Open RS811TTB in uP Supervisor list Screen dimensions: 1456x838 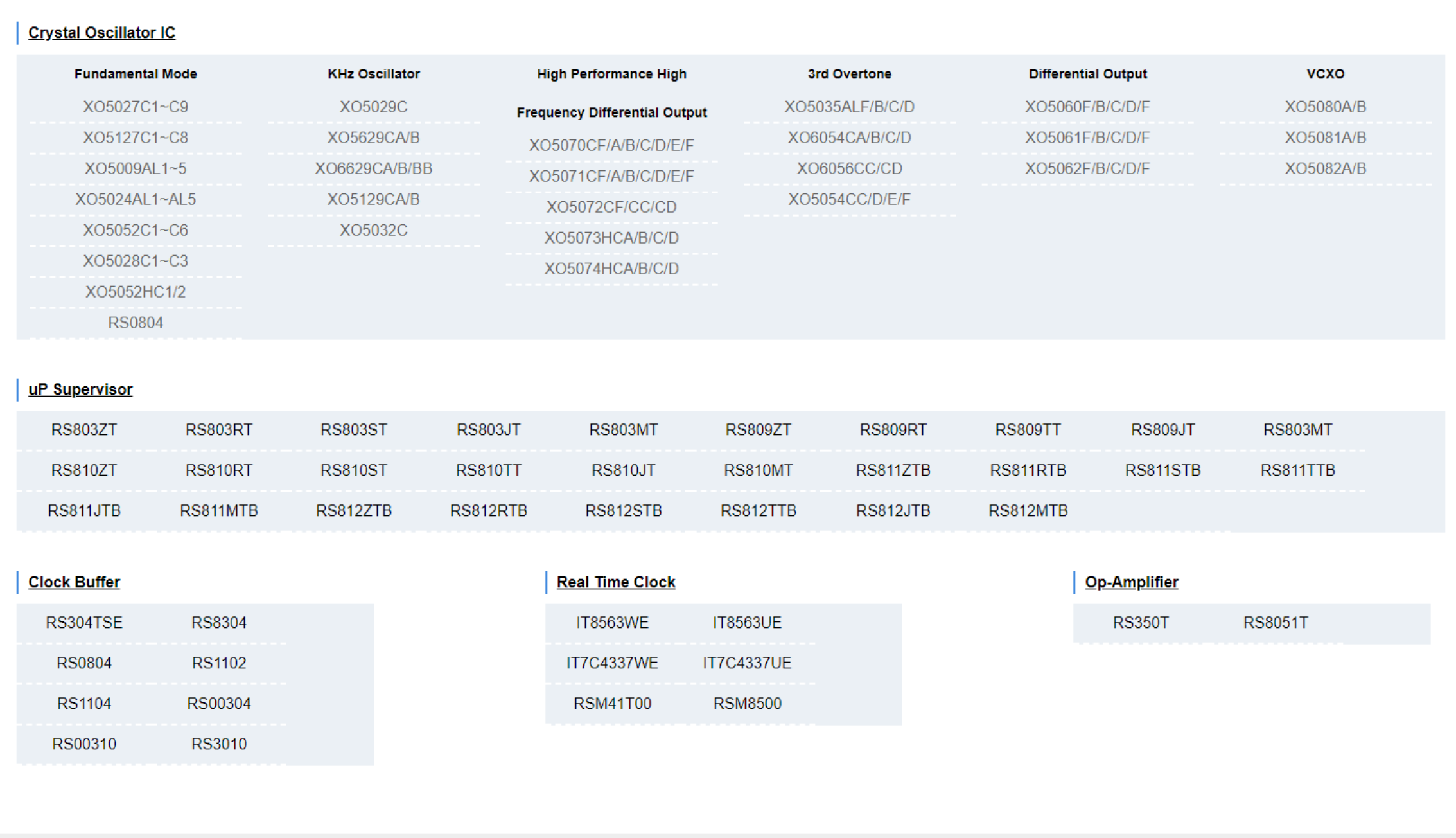point(1297,470)
